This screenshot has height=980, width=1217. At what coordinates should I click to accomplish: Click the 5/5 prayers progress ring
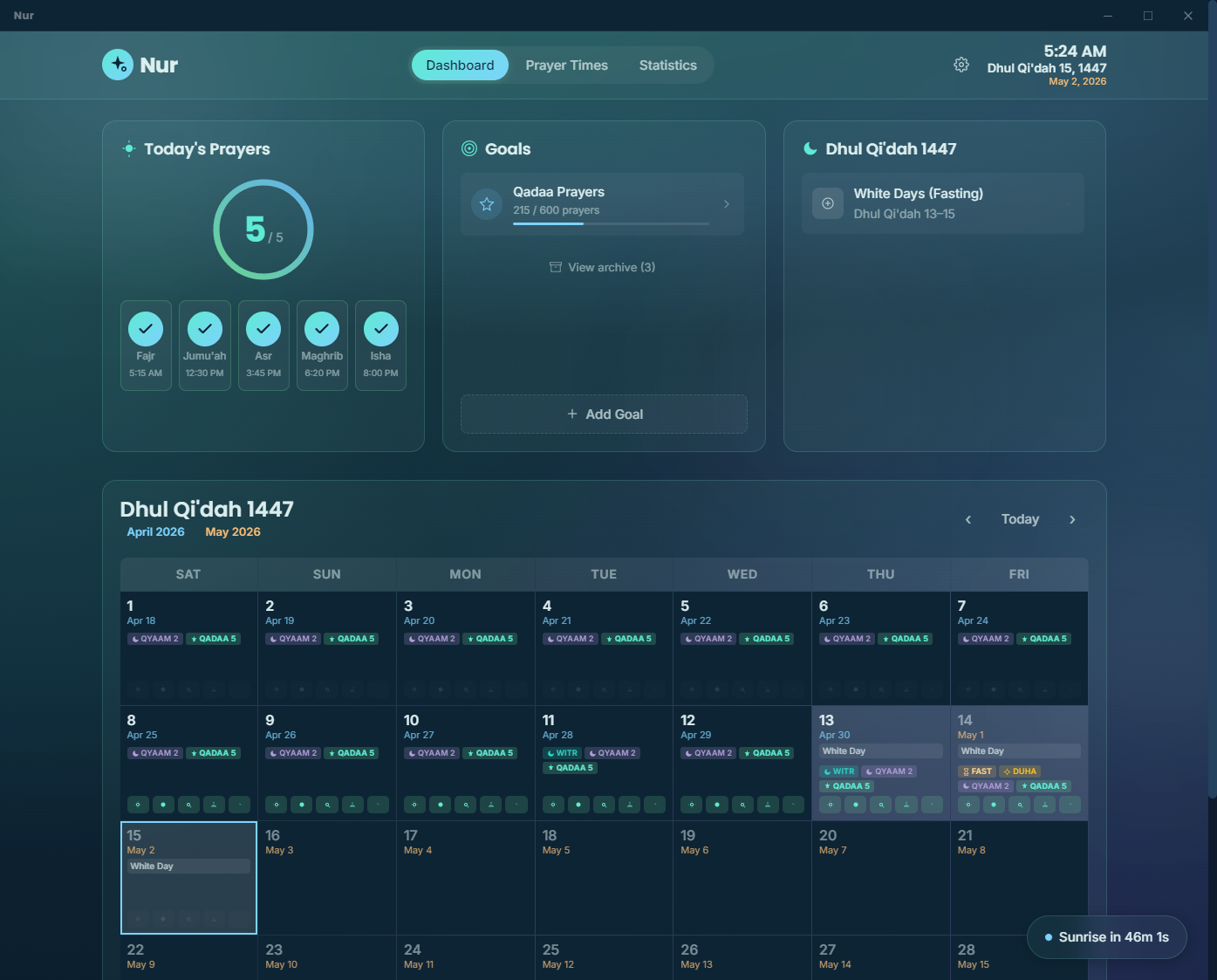click(x=263, y=230)
